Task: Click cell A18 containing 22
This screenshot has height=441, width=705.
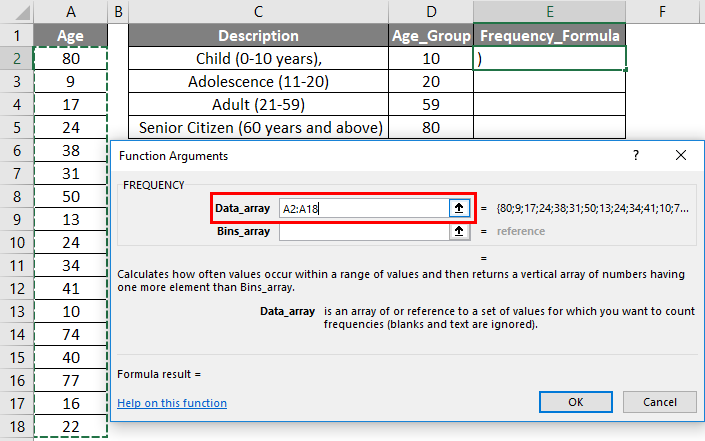Action: pyautogui.click(x=70, y=426)
